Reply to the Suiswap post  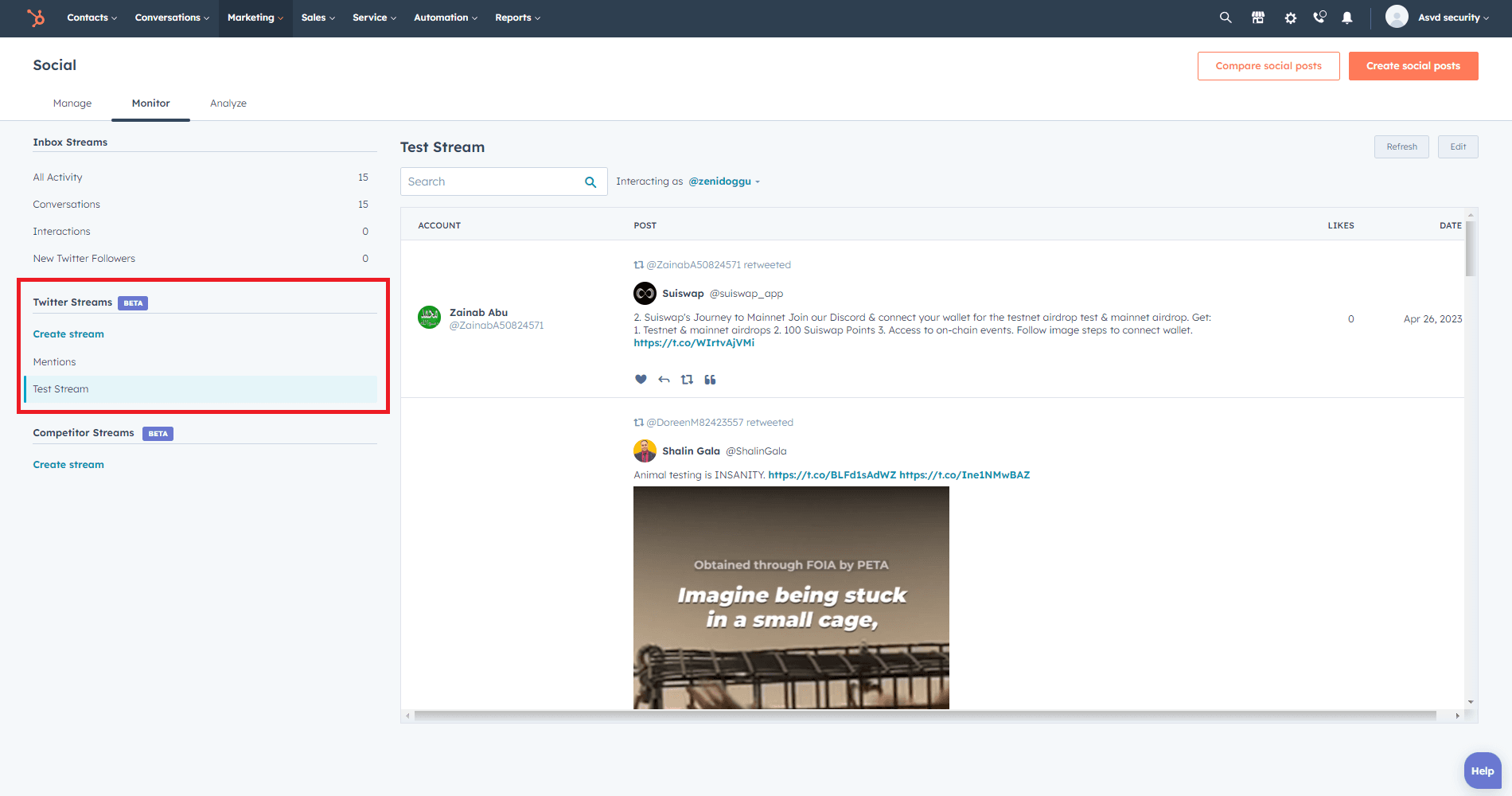tap(664, 380)
